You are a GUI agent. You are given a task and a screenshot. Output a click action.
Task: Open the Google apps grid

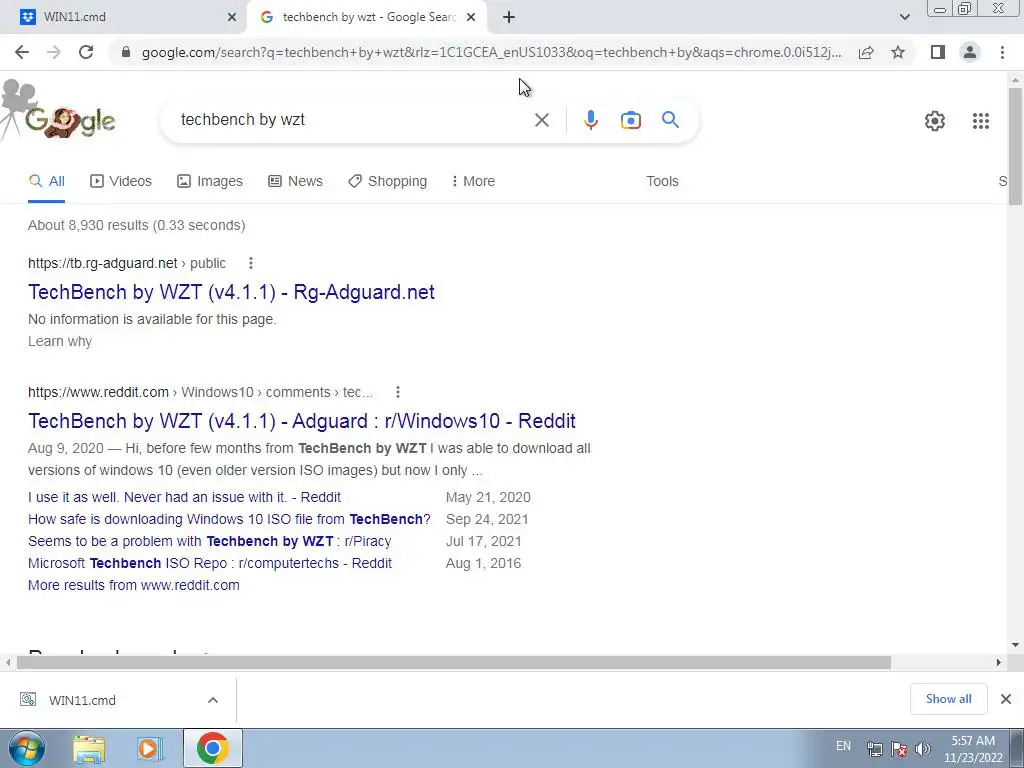click(980, 121)
